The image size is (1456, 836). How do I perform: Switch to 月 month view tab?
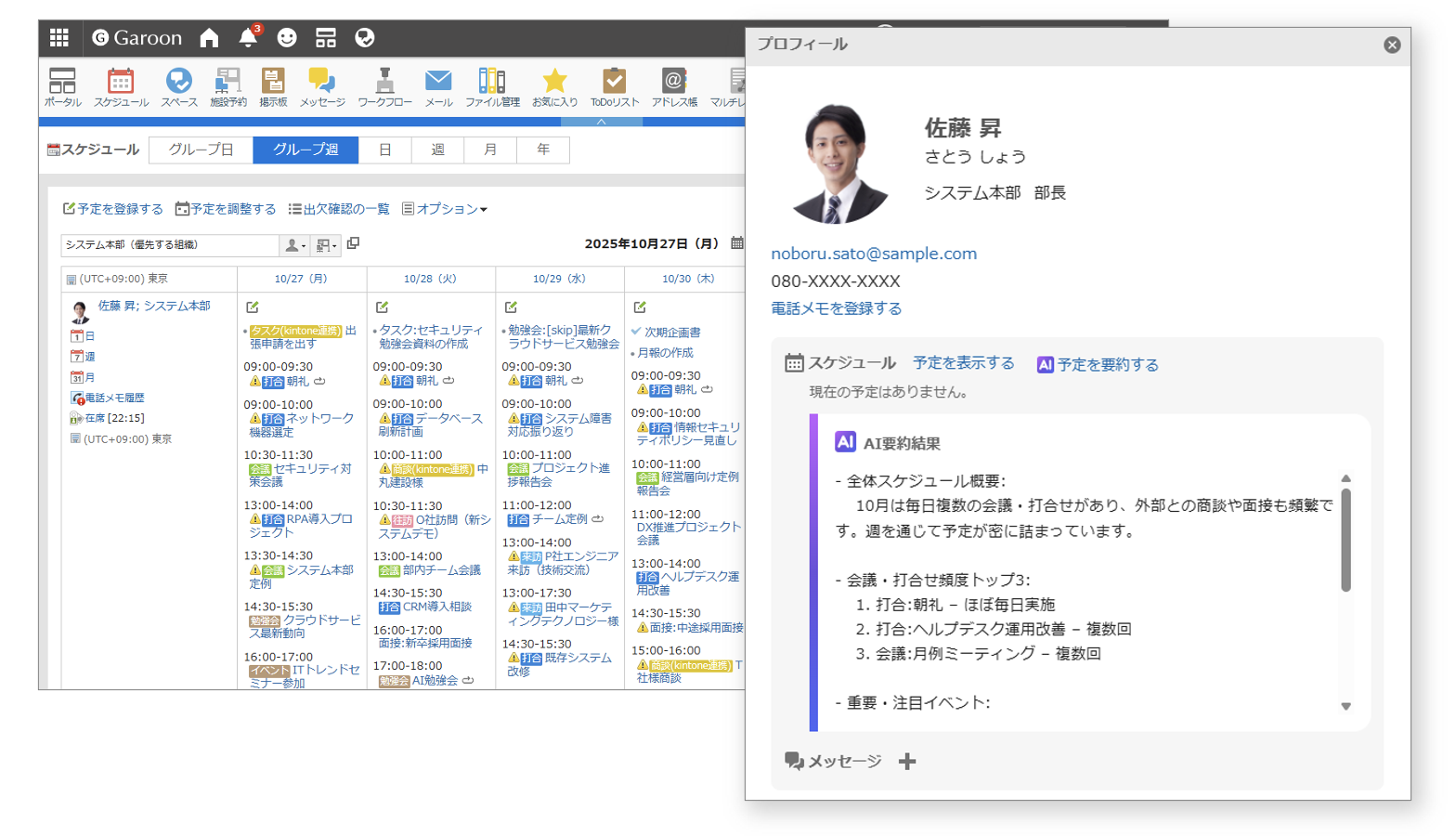point(489,150)
